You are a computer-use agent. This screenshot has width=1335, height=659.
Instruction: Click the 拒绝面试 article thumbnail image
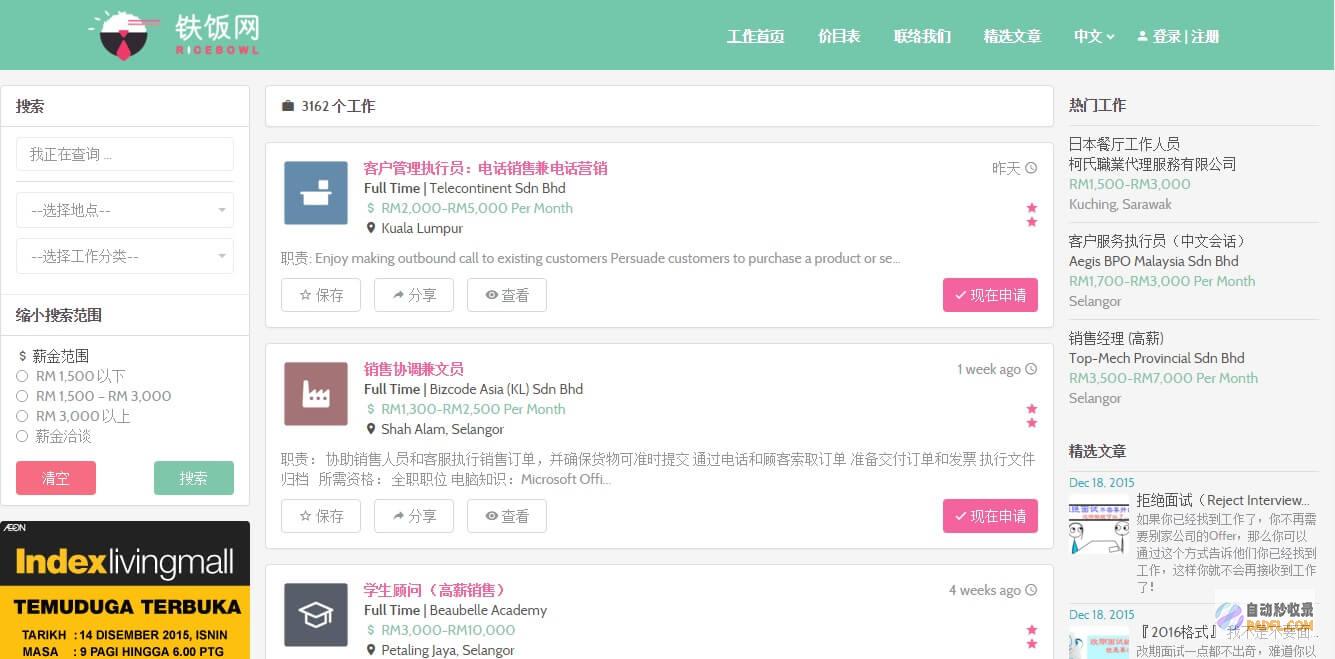[x=1099, y=524]
